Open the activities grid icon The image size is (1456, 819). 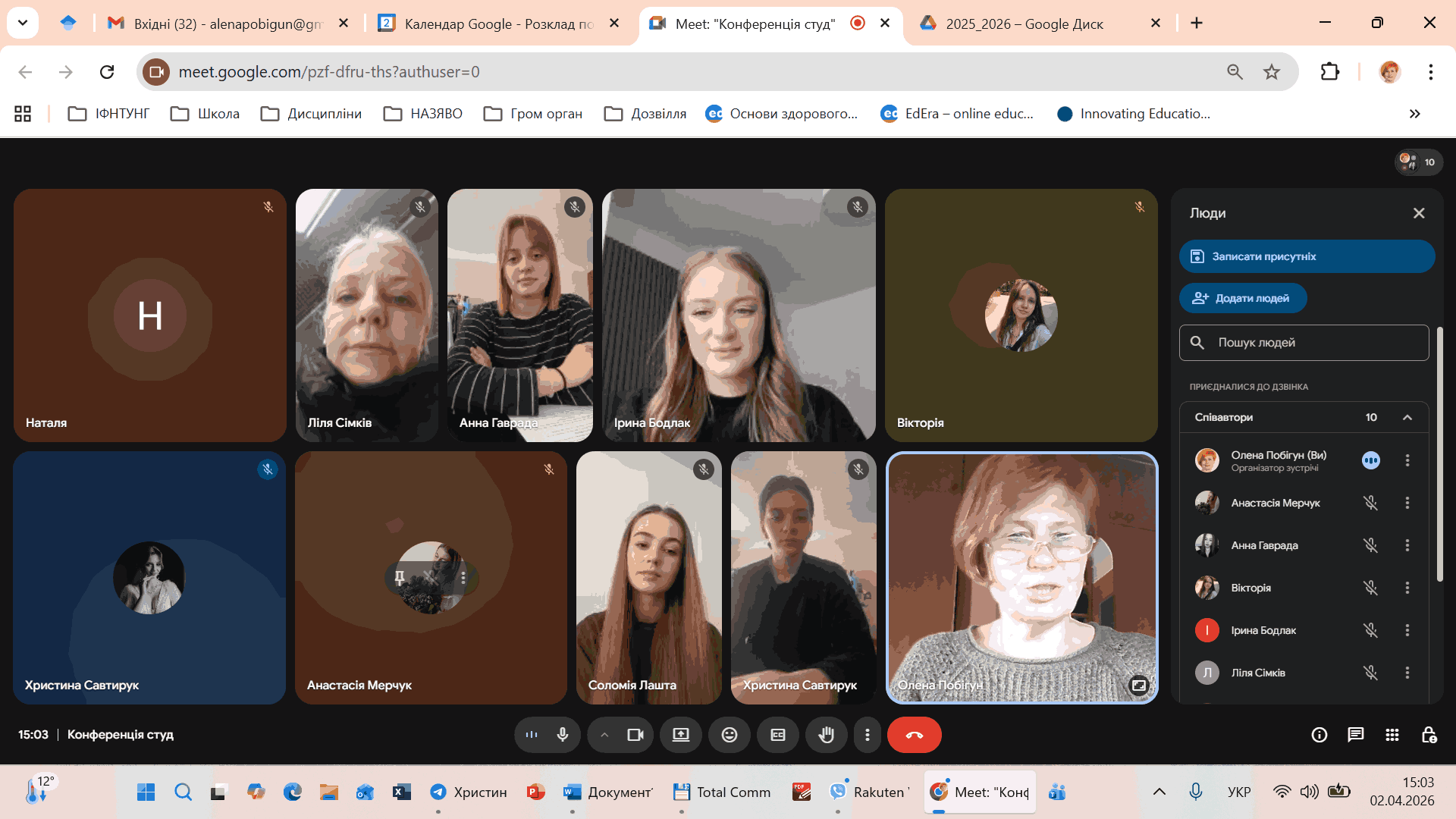point(1392,735)
